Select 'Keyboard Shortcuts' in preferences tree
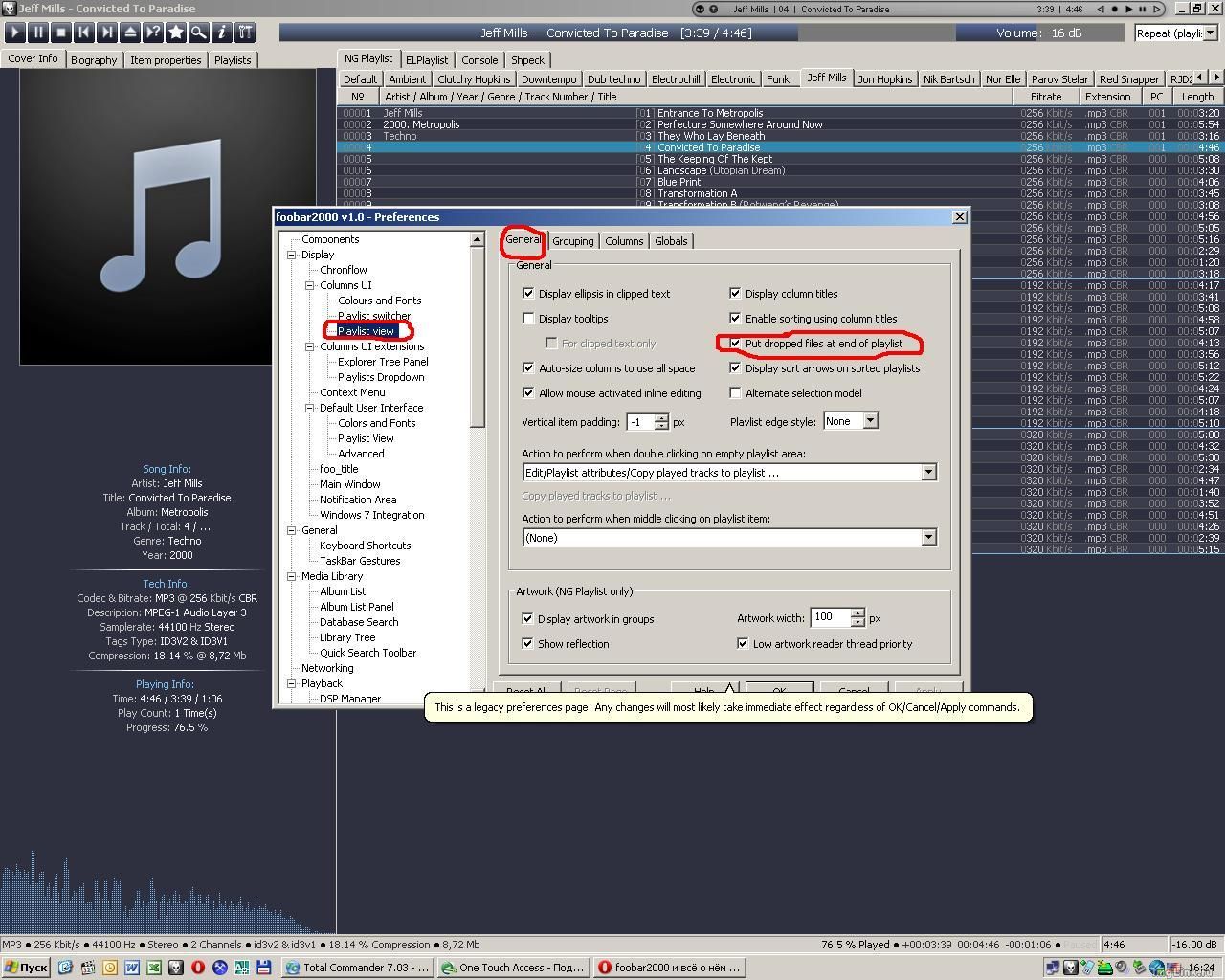1225x980 pixels. click(365, 546)
